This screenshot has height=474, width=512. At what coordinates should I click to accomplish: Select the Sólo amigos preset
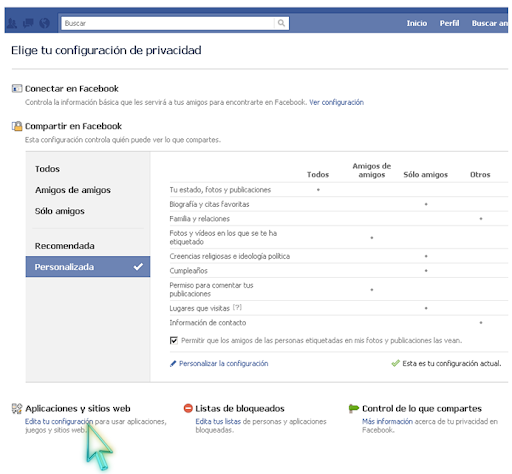click(60, 211)
